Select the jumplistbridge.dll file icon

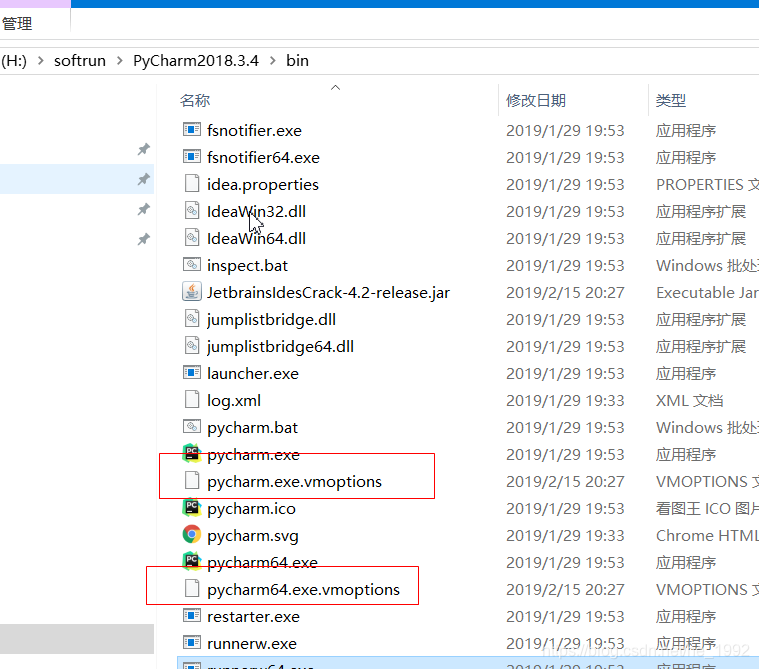tap(192, 319)
